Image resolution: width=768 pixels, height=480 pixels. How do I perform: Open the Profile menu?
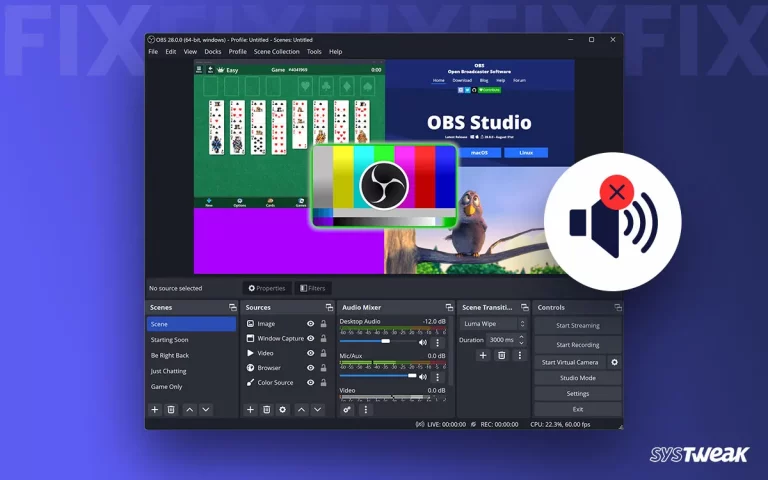(x=238, y=51)
